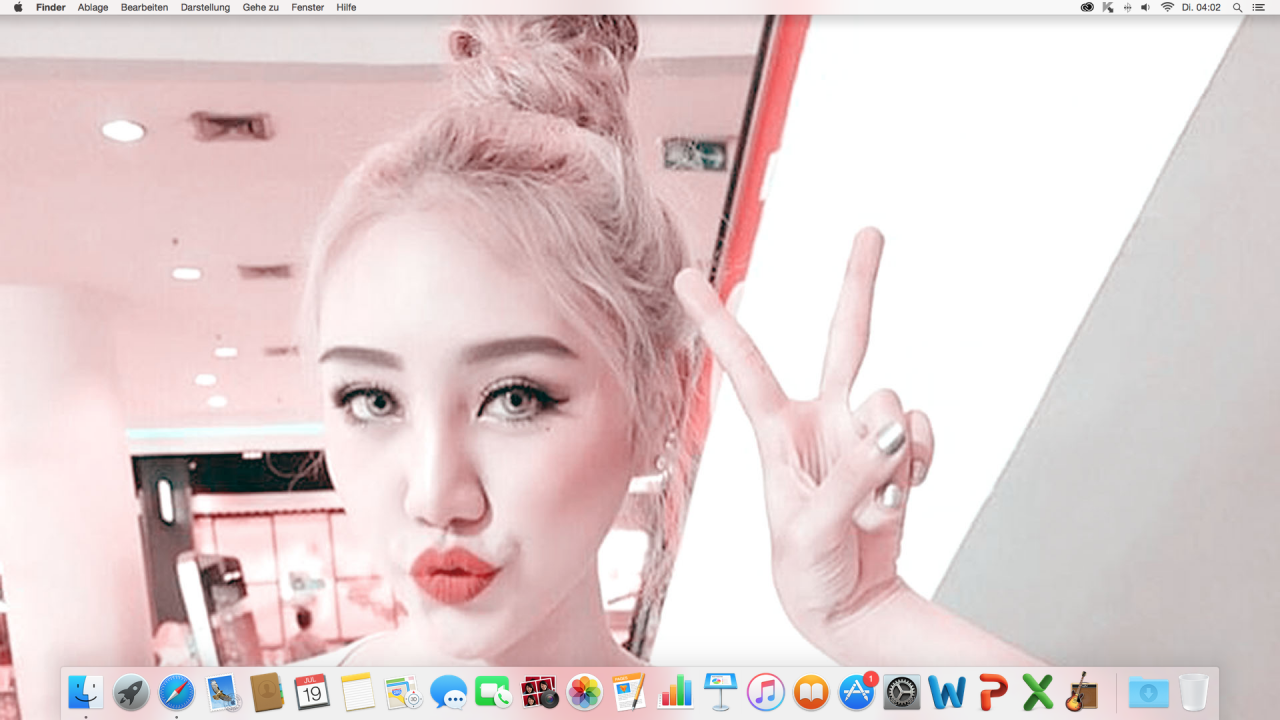The width and height of the screenshot is (1280, 720).
Task: Open the Bearbeiten menu
Action: pos(144,7)
